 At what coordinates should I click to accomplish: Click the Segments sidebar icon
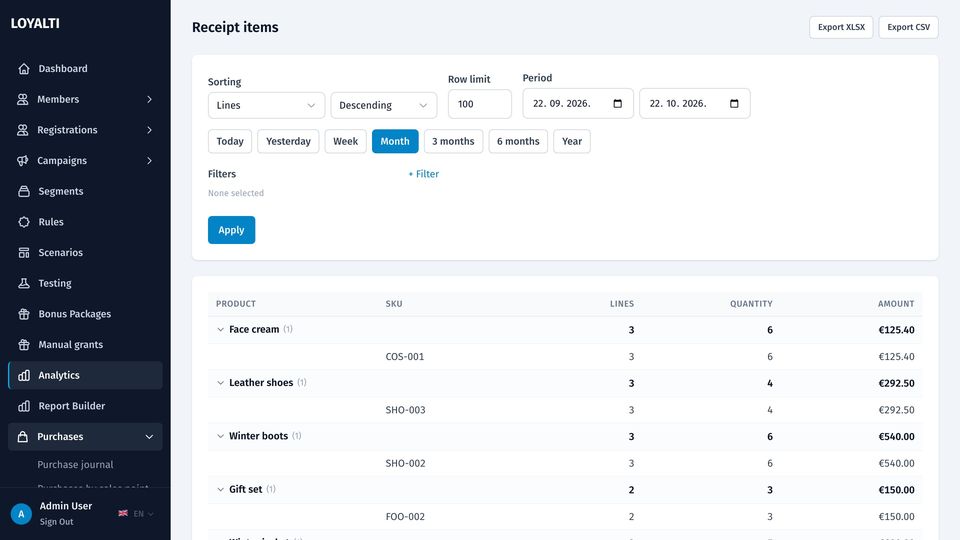click(x=24, y=191)
